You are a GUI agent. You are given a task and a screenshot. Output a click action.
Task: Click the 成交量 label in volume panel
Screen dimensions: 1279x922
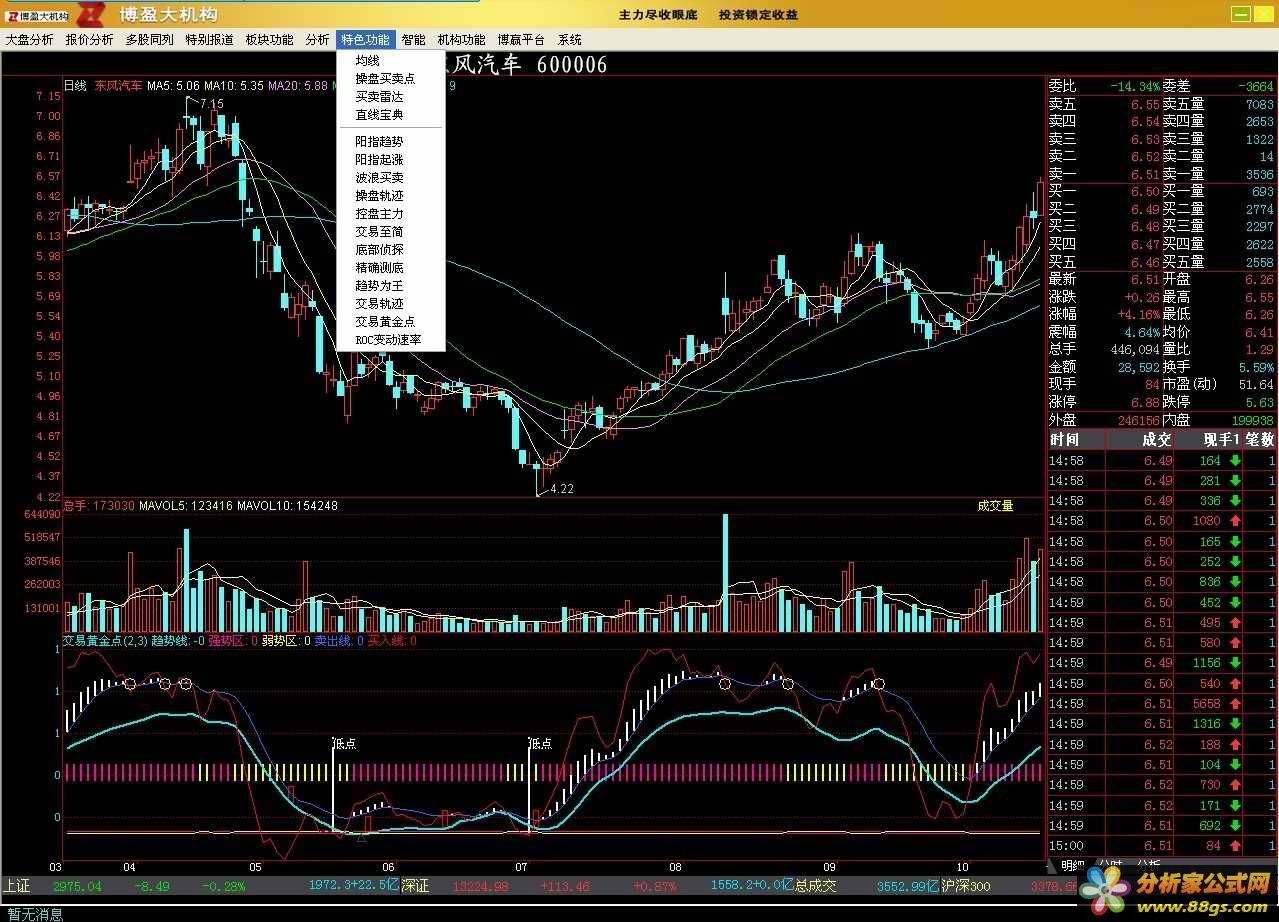995,506
